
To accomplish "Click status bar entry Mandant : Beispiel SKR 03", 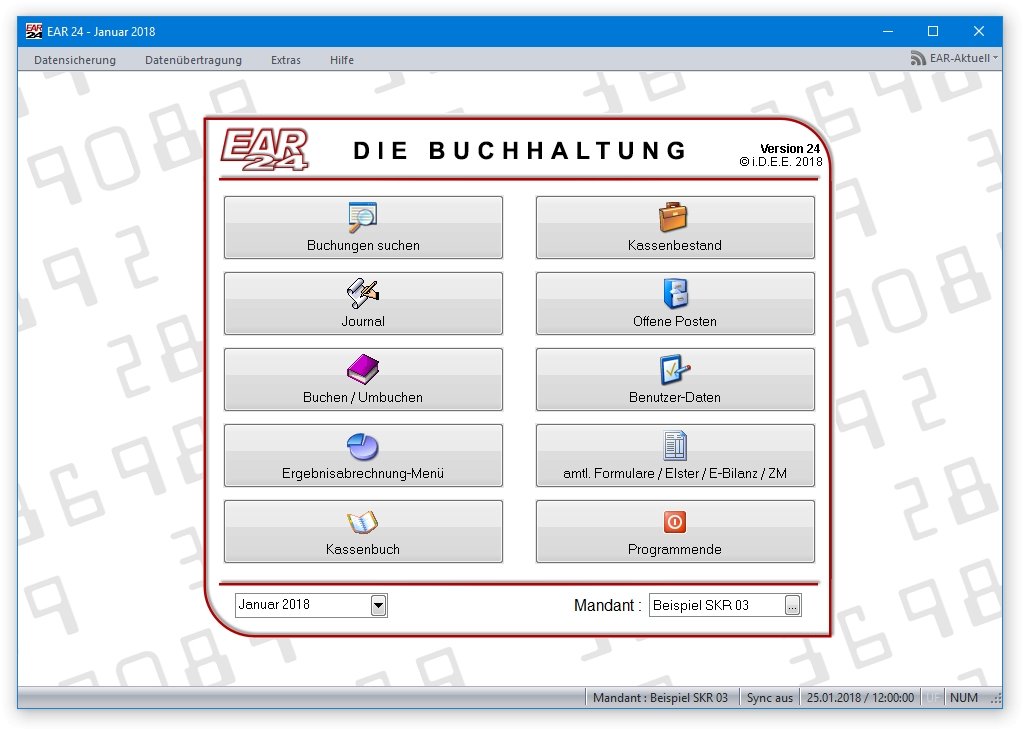I will tap(660, 698).
